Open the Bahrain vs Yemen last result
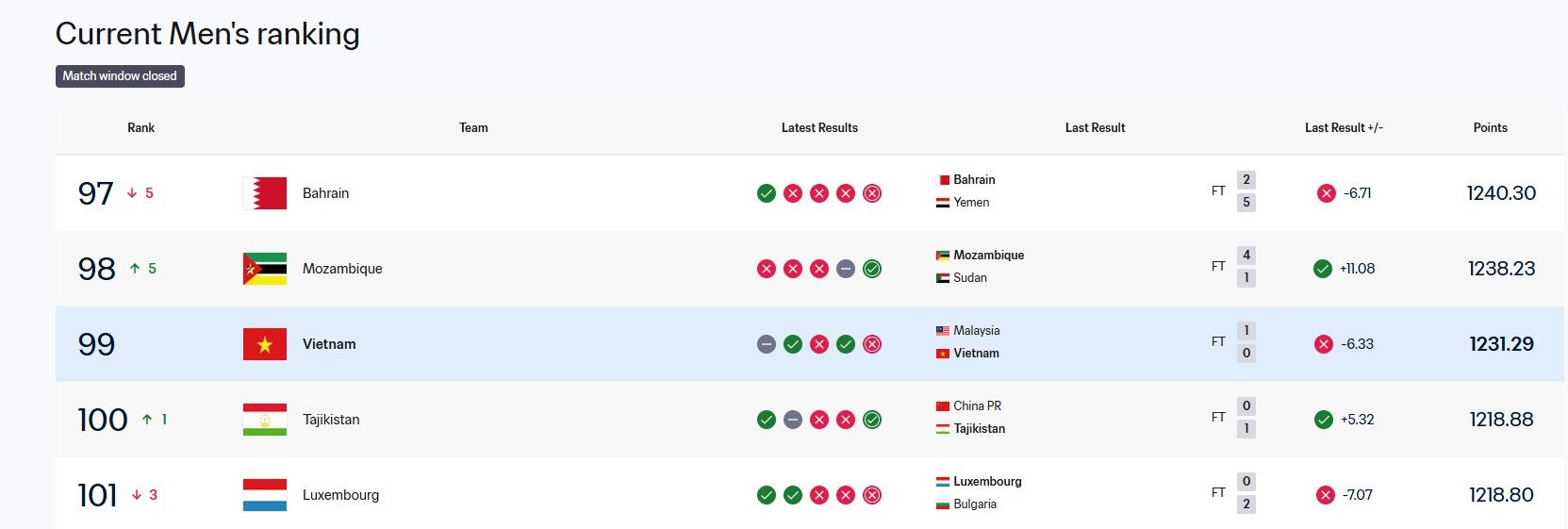Viewport: 1568px width, 529px height. point(1095,191)
